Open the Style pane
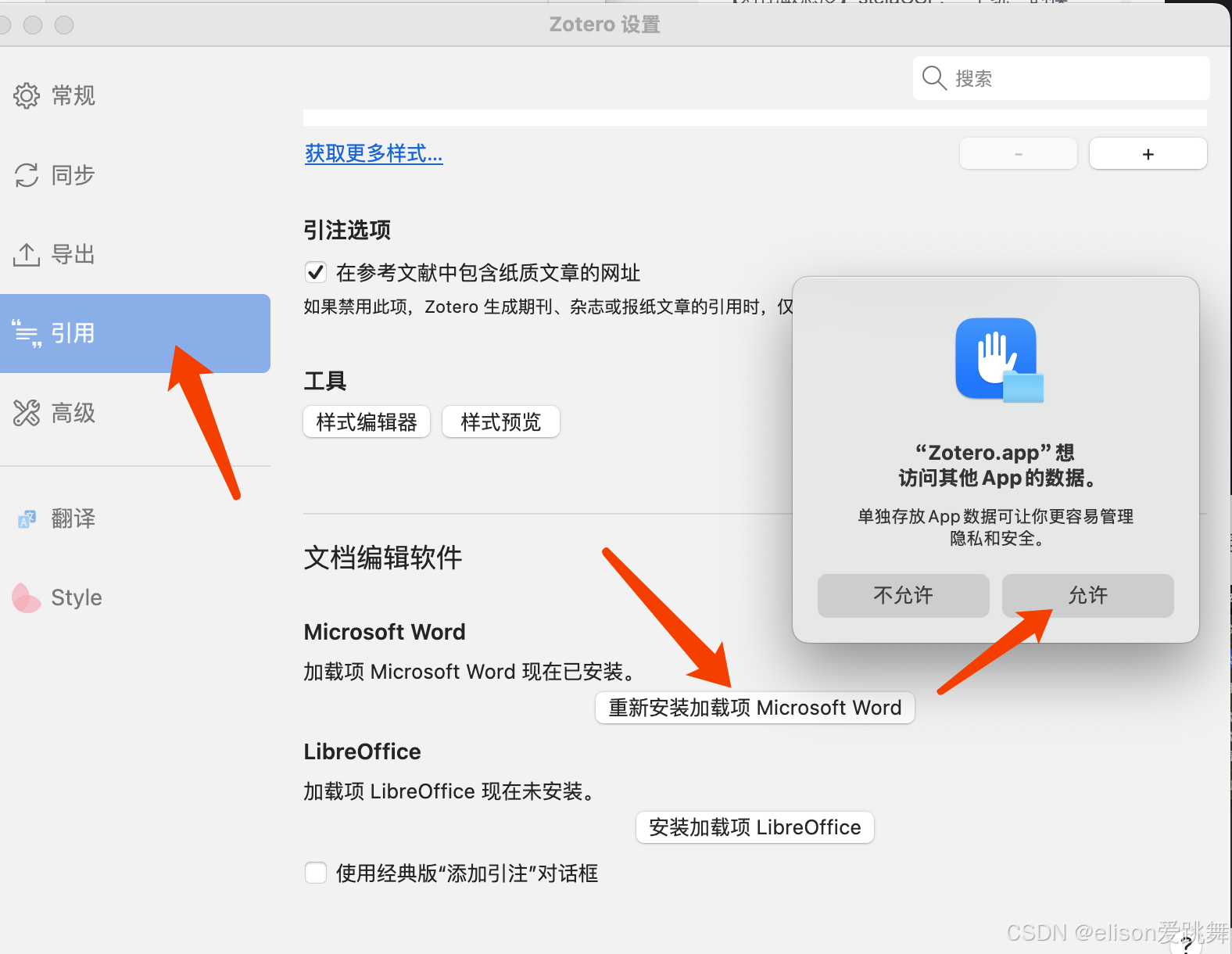The width and height of the screenshot is (1232, 954). tap(77, 597)
